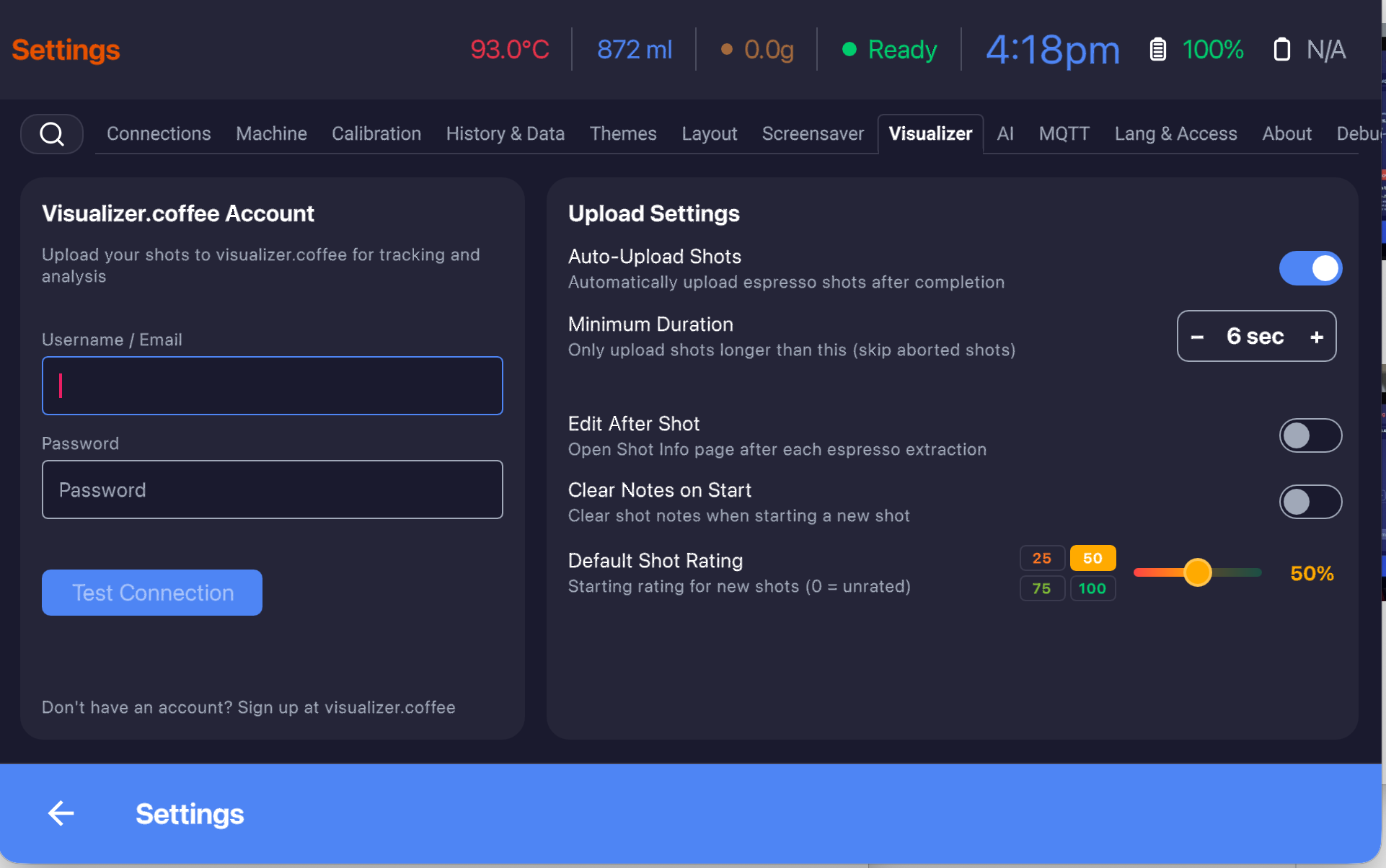Open the settings search magnifier
The height and width of the screenshot is (868, 1386).
52,134
